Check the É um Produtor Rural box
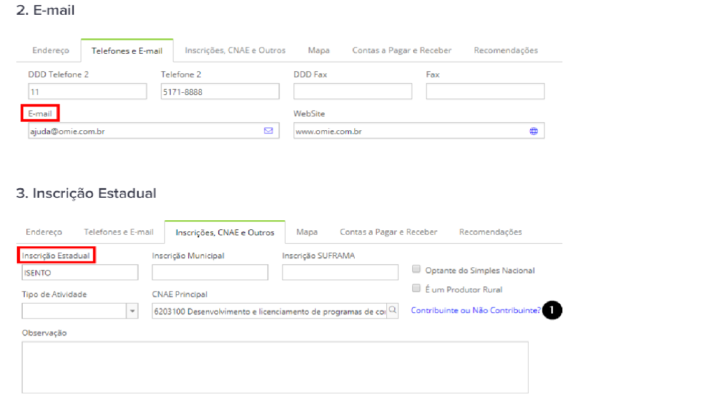 [x=416, y=289]
